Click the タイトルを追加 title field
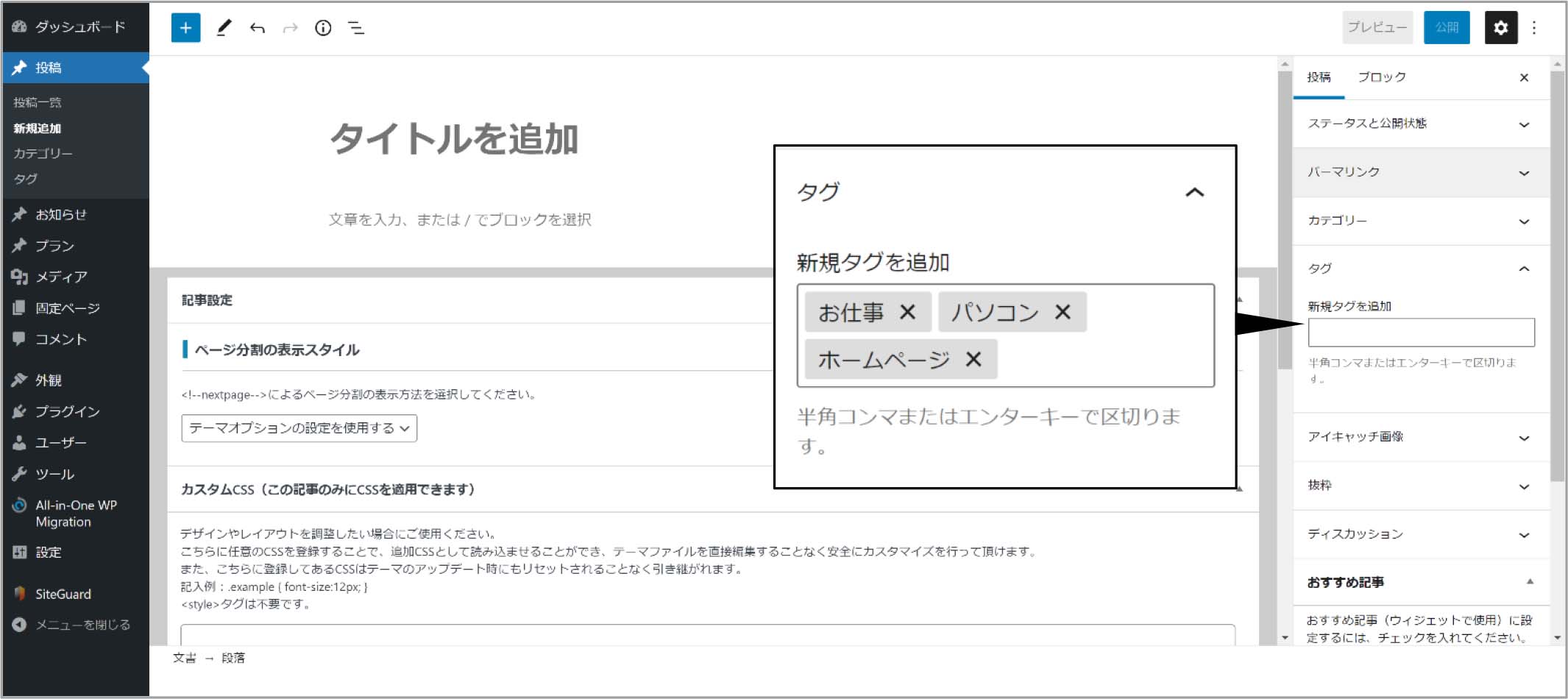The height and width of the screenshot is (699, 1568). (453, 139)
